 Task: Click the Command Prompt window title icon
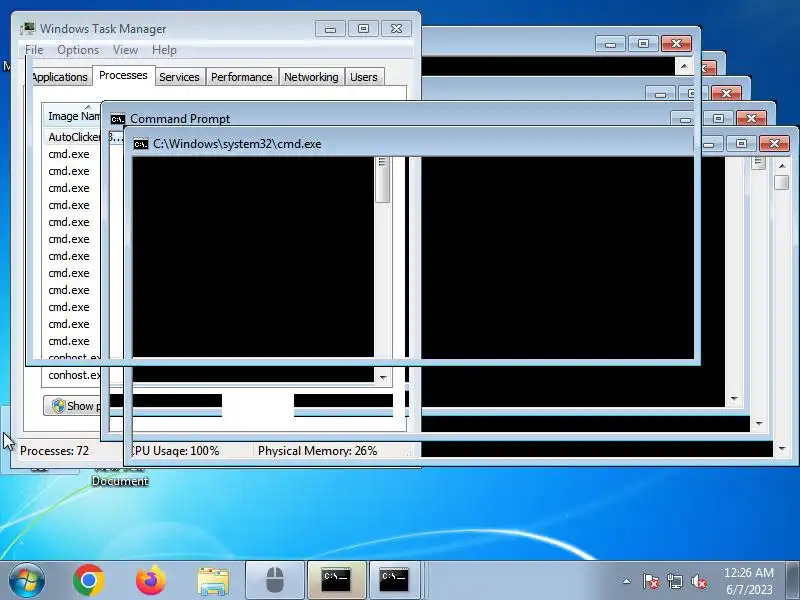118,119
